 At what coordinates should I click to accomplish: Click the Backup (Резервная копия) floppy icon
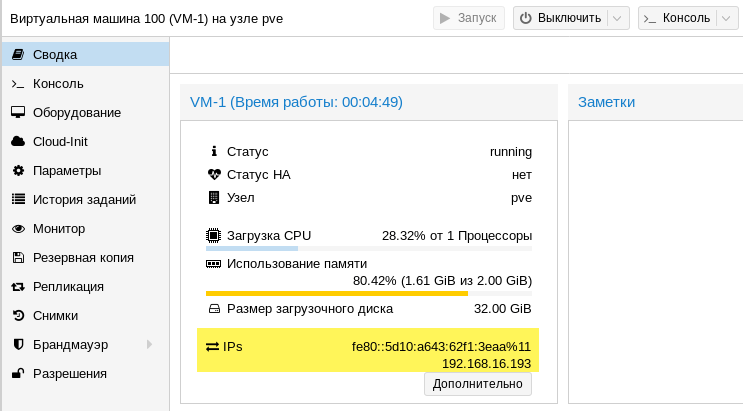[17, 257]
